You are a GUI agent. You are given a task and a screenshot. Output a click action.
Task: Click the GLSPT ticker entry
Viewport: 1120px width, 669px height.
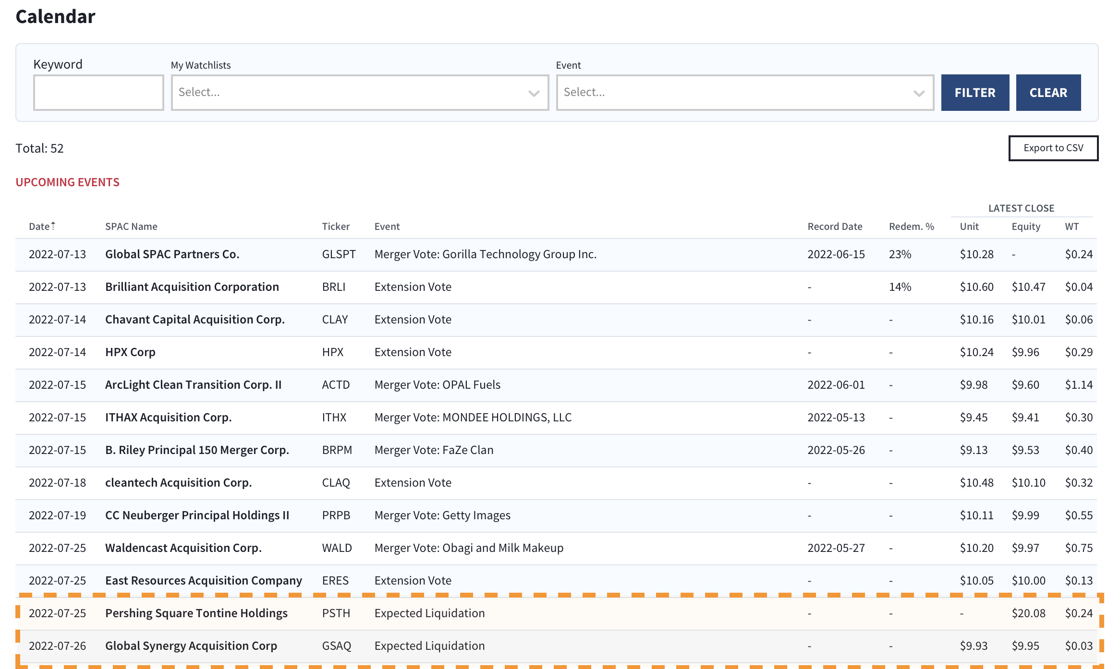point(337,254)
